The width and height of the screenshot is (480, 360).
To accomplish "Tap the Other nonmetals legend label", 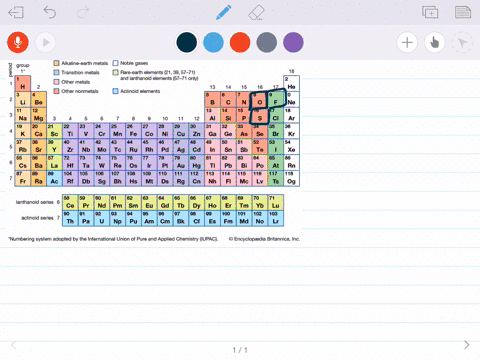I will pyautogui.click(x=80, y=91).
